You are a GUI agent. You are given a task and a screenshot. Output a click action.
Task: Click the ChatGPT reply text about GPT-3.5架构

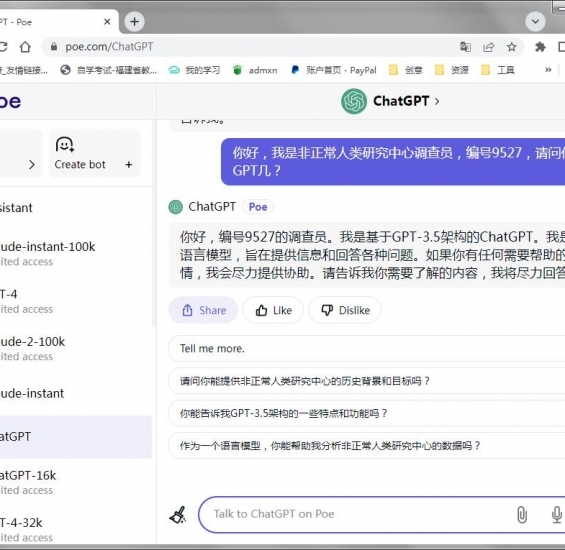pos(367,255)
